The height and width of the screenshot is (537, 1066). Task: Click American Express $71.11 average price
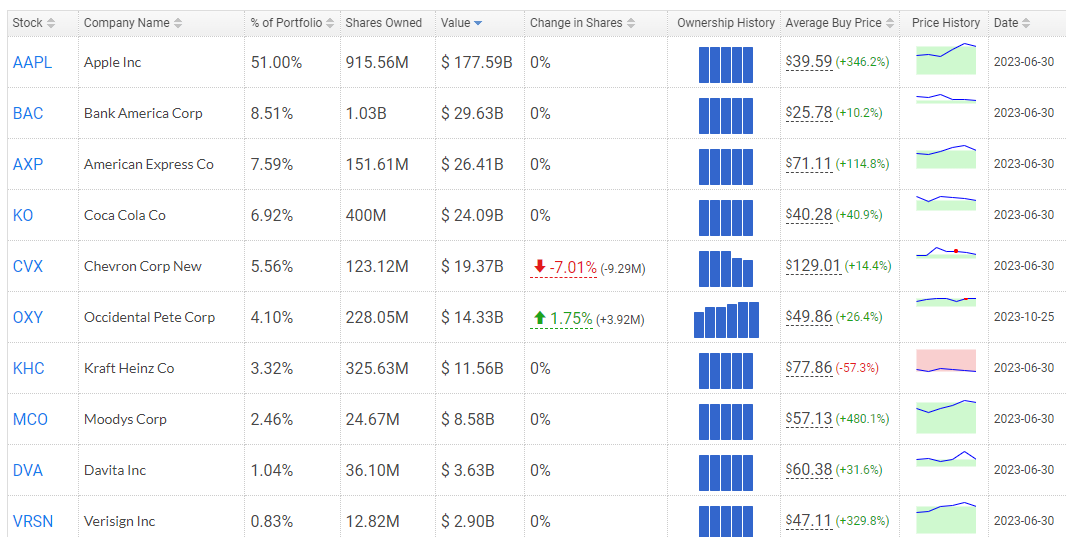809,164
